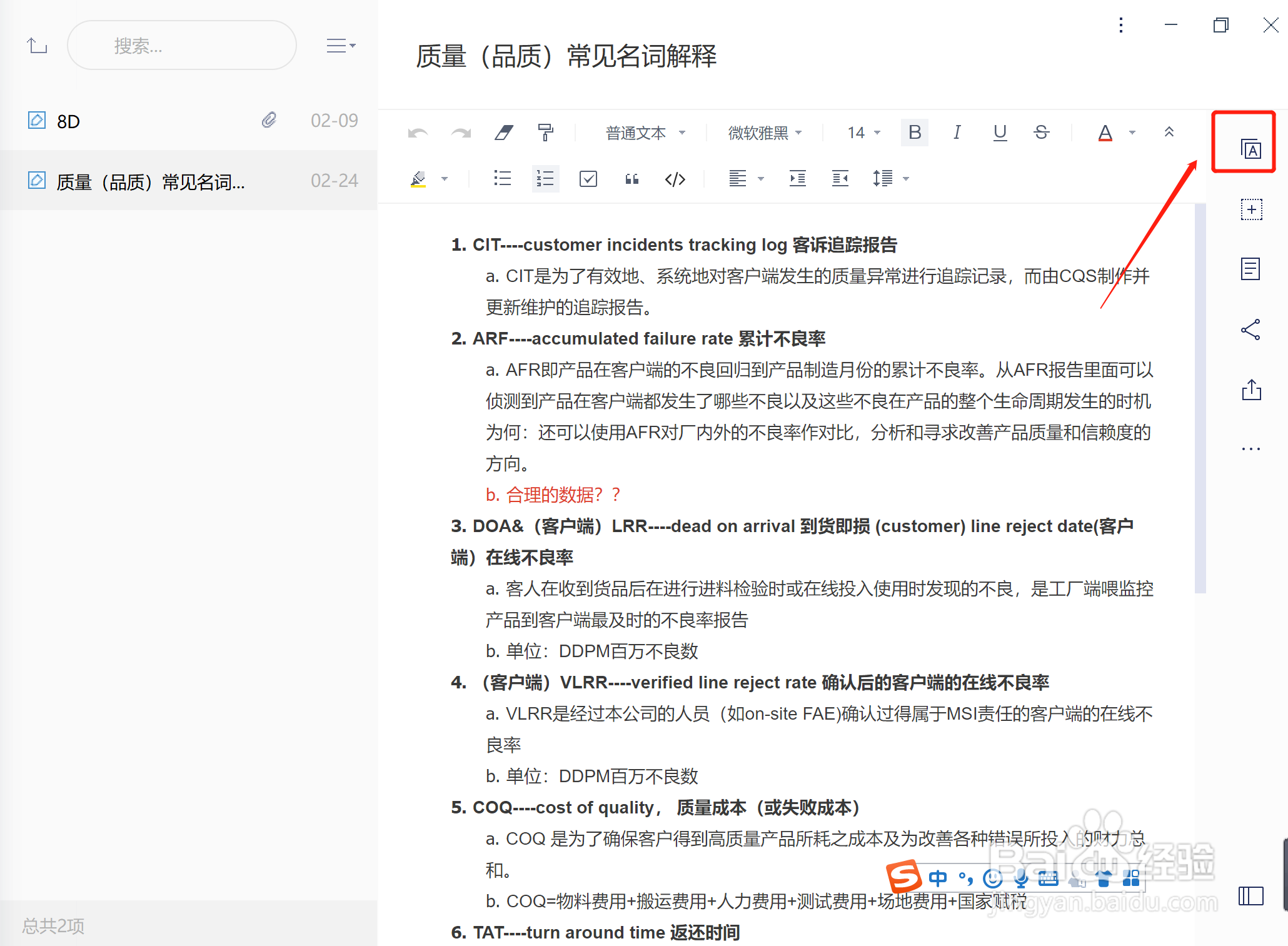
Task: Insert a code block
Action: pos(675,179)
